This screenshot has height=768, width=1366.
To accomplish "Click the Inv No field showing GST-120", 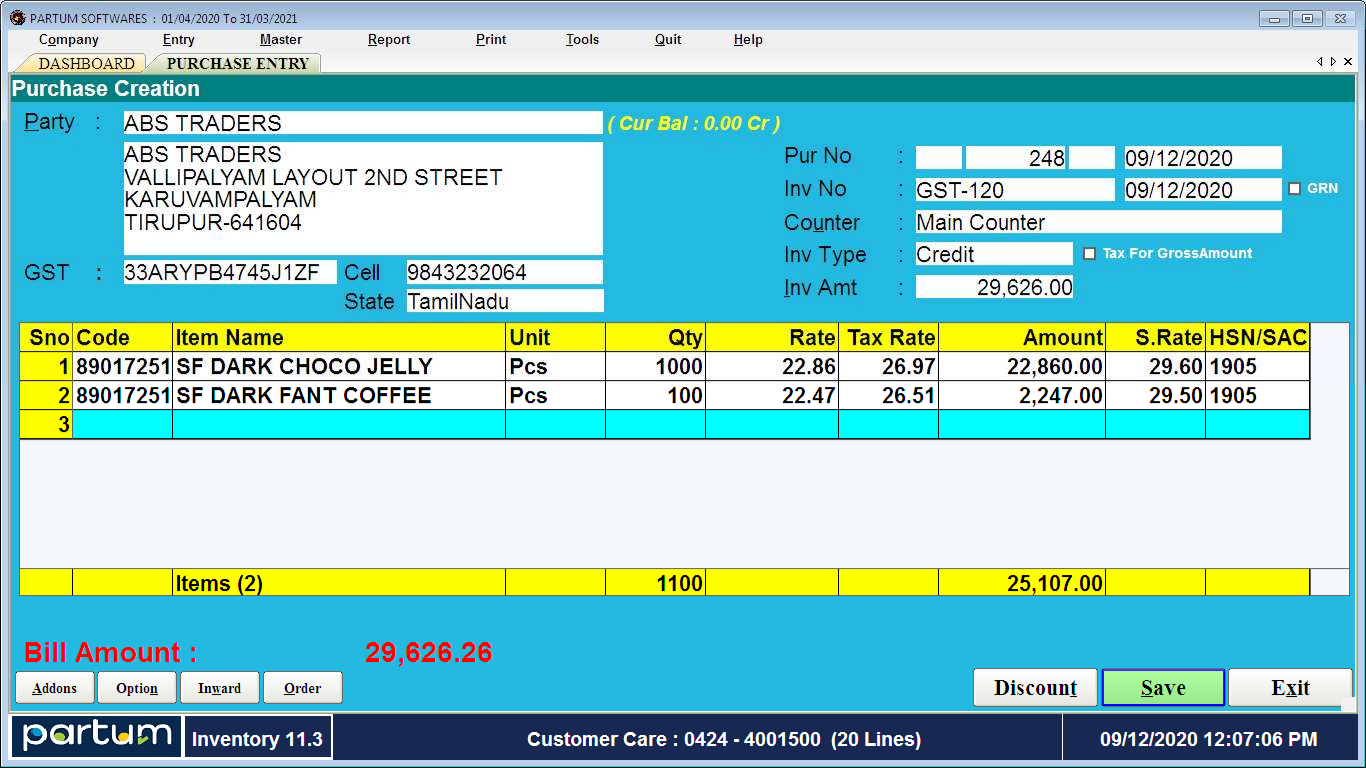I will [1014, 189].
